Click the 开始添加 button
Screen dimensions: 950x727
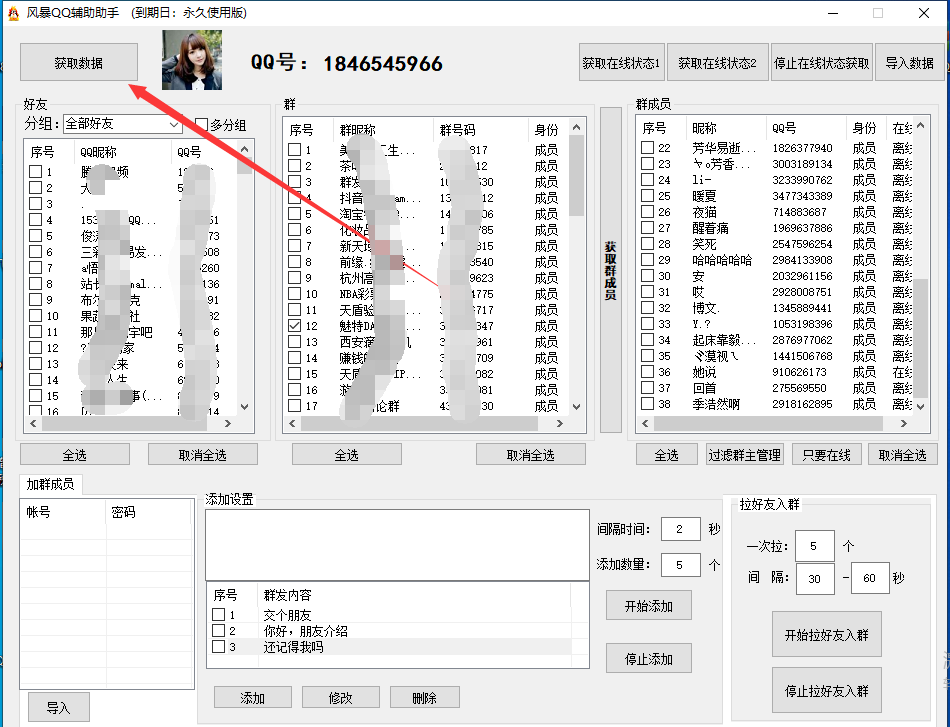[649, 605]
